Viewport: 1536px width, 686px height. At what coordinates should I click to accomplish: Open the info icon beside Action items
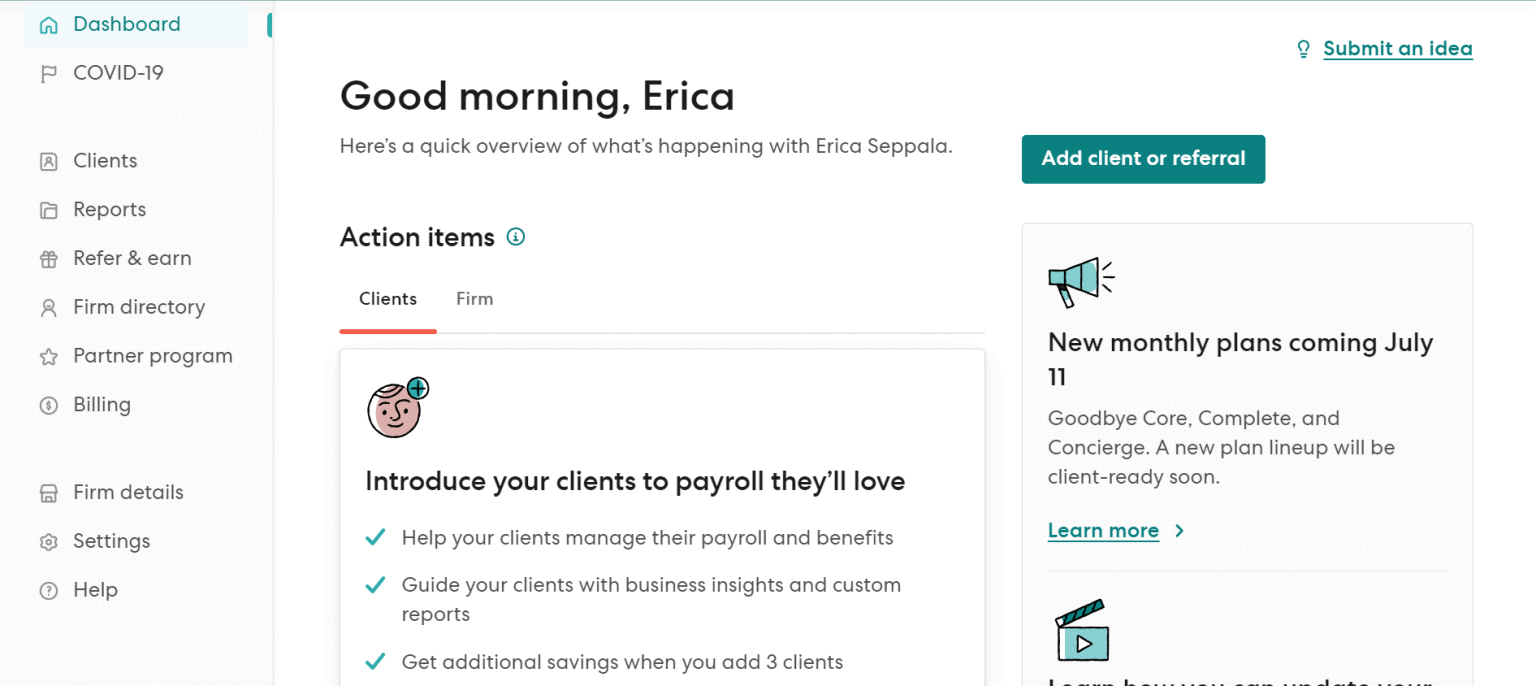516,237
